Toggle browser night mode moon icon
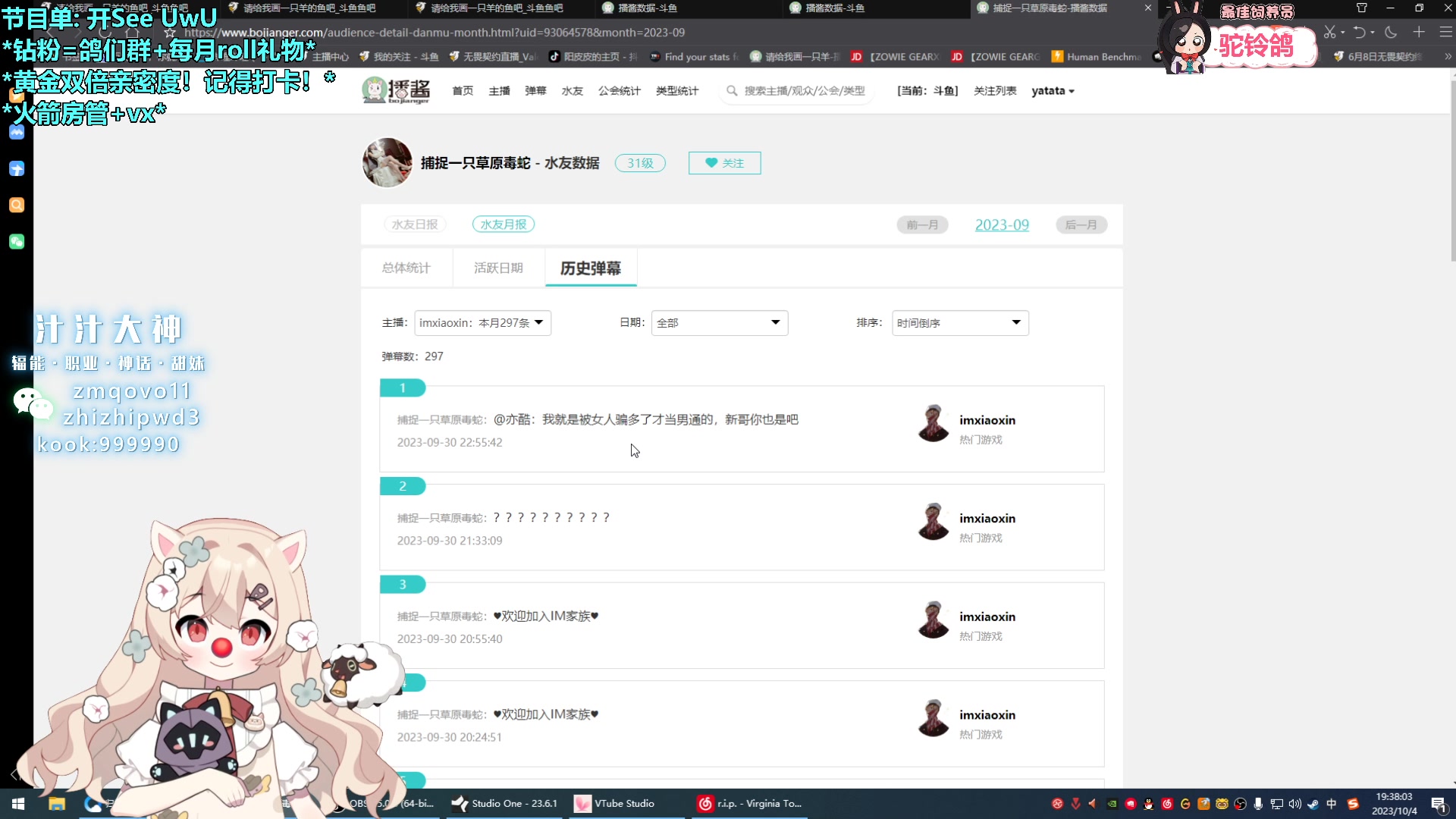This screenshot has height=819, width=1456. point(1391,33)
